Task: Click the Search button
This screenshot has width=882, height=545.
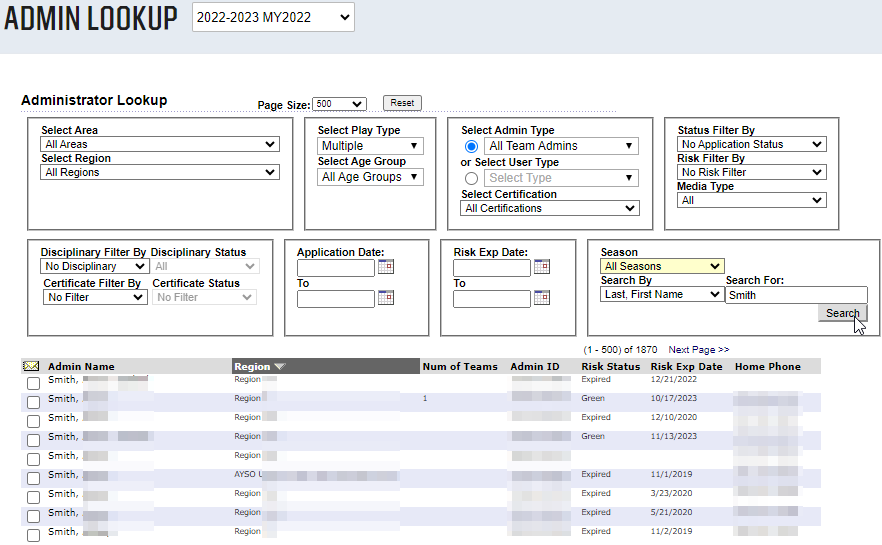Action: (842, 313)
